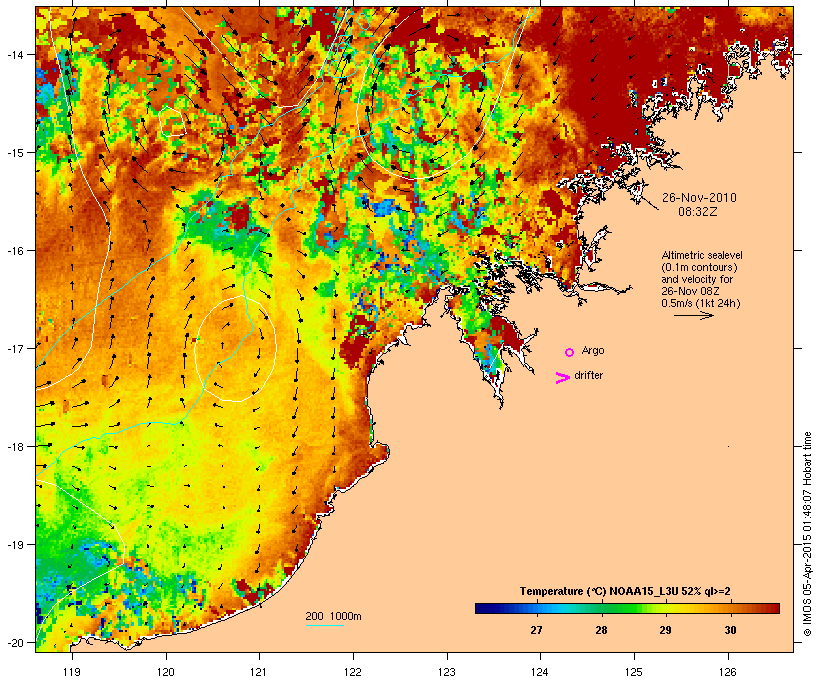Click the longitude axis label 120
This screenshot has width=820, height=680.
point(166,672)
